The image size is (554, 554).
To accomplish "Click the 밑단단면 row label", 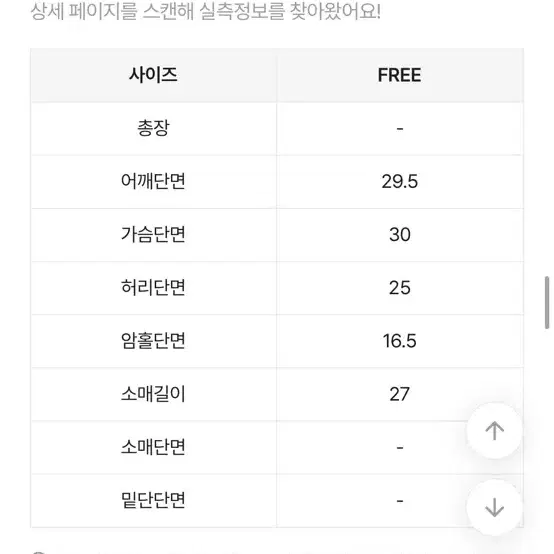I will coord(153,500).
